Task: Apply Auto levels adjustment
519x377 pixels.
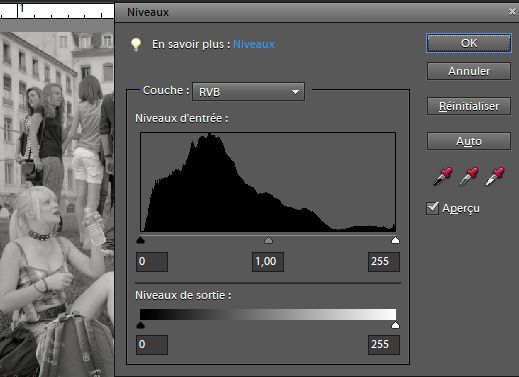Action: tap(469, 141)
